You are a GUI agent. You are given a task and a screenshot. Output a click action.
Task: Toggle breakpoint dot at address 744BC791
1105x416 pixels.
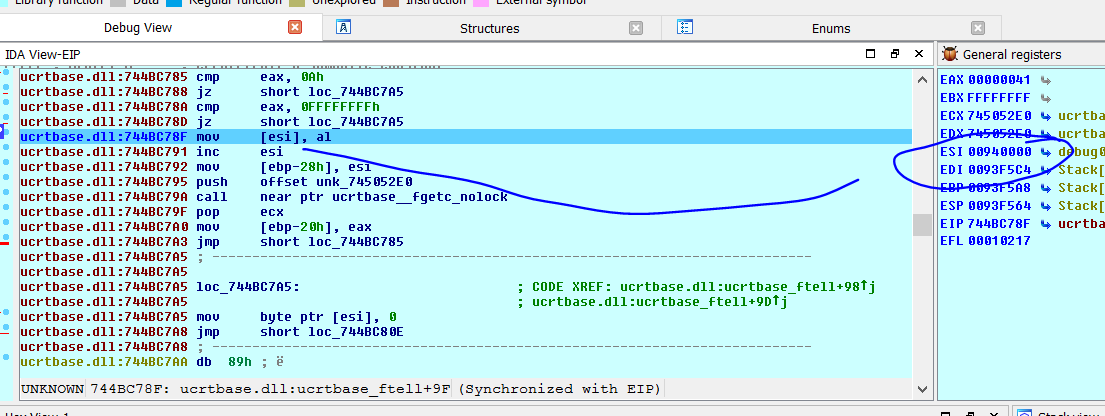click(7, 152)
